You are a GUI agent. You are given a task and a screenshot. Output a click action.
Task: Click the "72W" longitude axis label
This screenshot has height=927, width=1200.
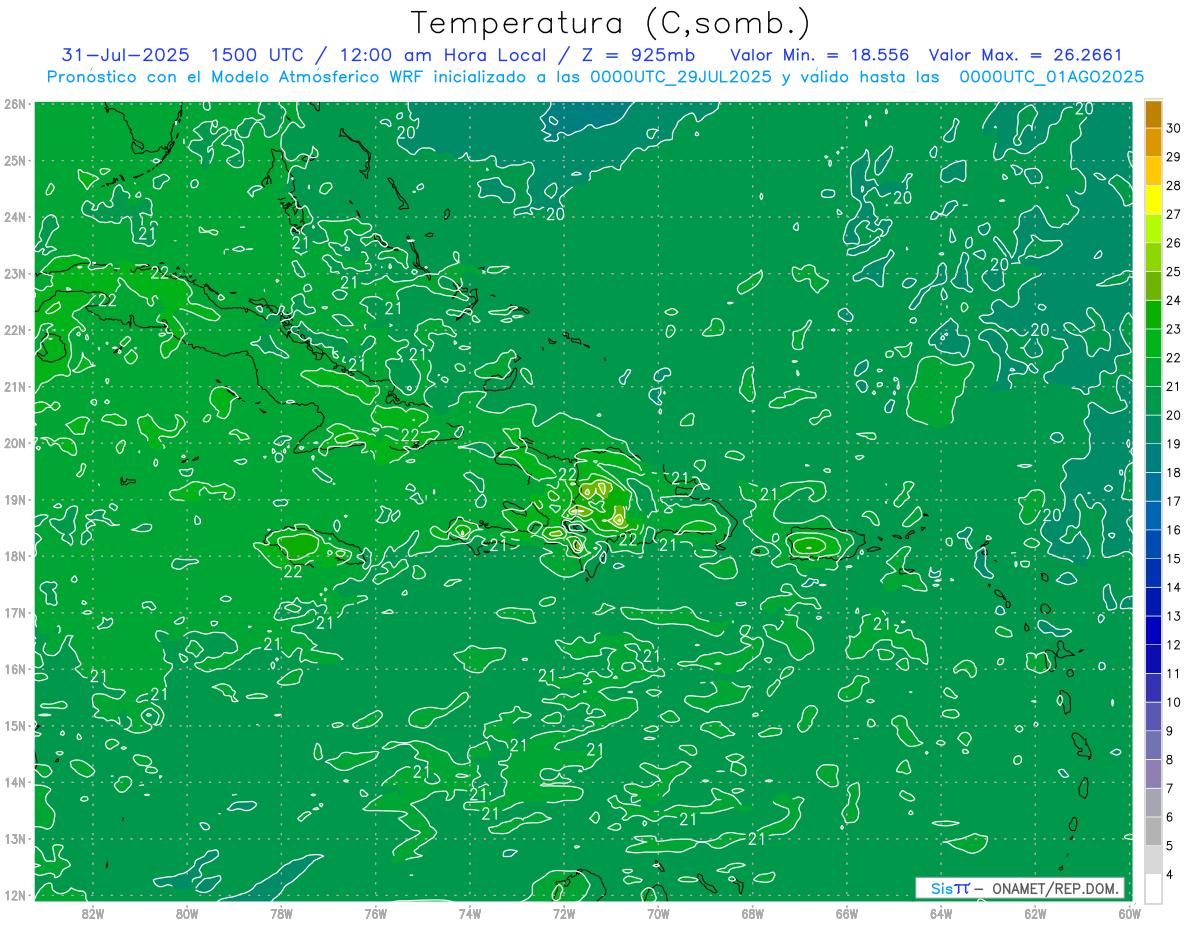point(564,913)
